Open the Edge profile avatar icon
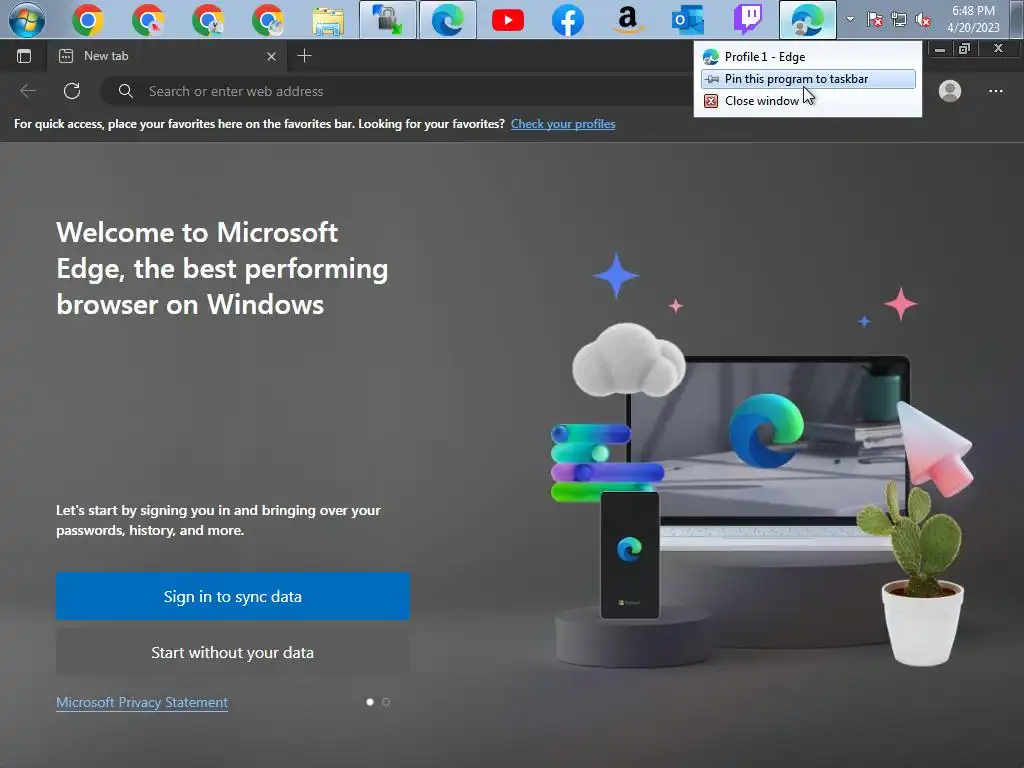Screen dimensions: 1024x768 point(950,91)
